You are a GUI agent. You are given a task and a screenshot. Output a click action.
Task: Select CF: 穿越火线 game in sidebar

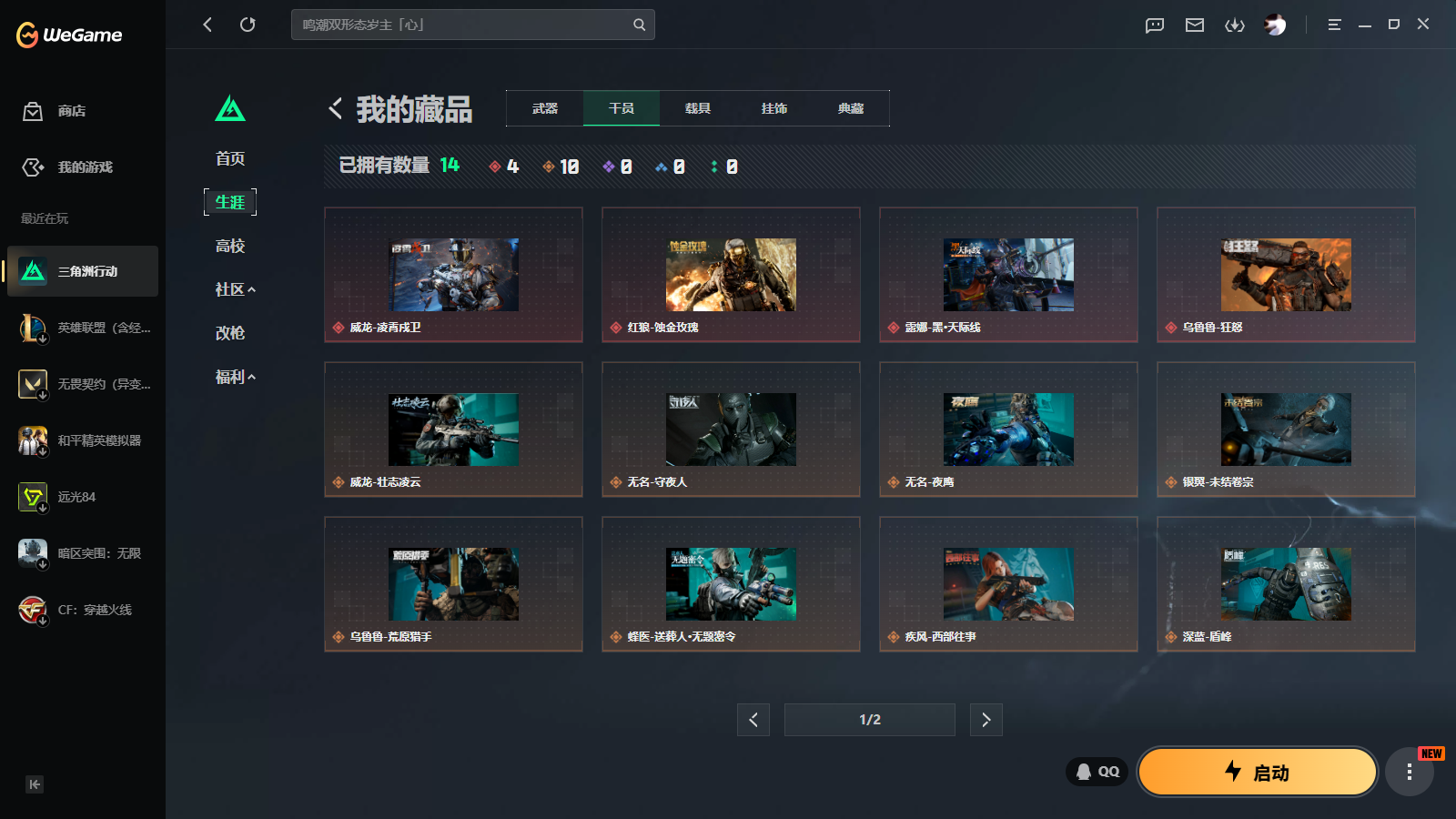83,610
